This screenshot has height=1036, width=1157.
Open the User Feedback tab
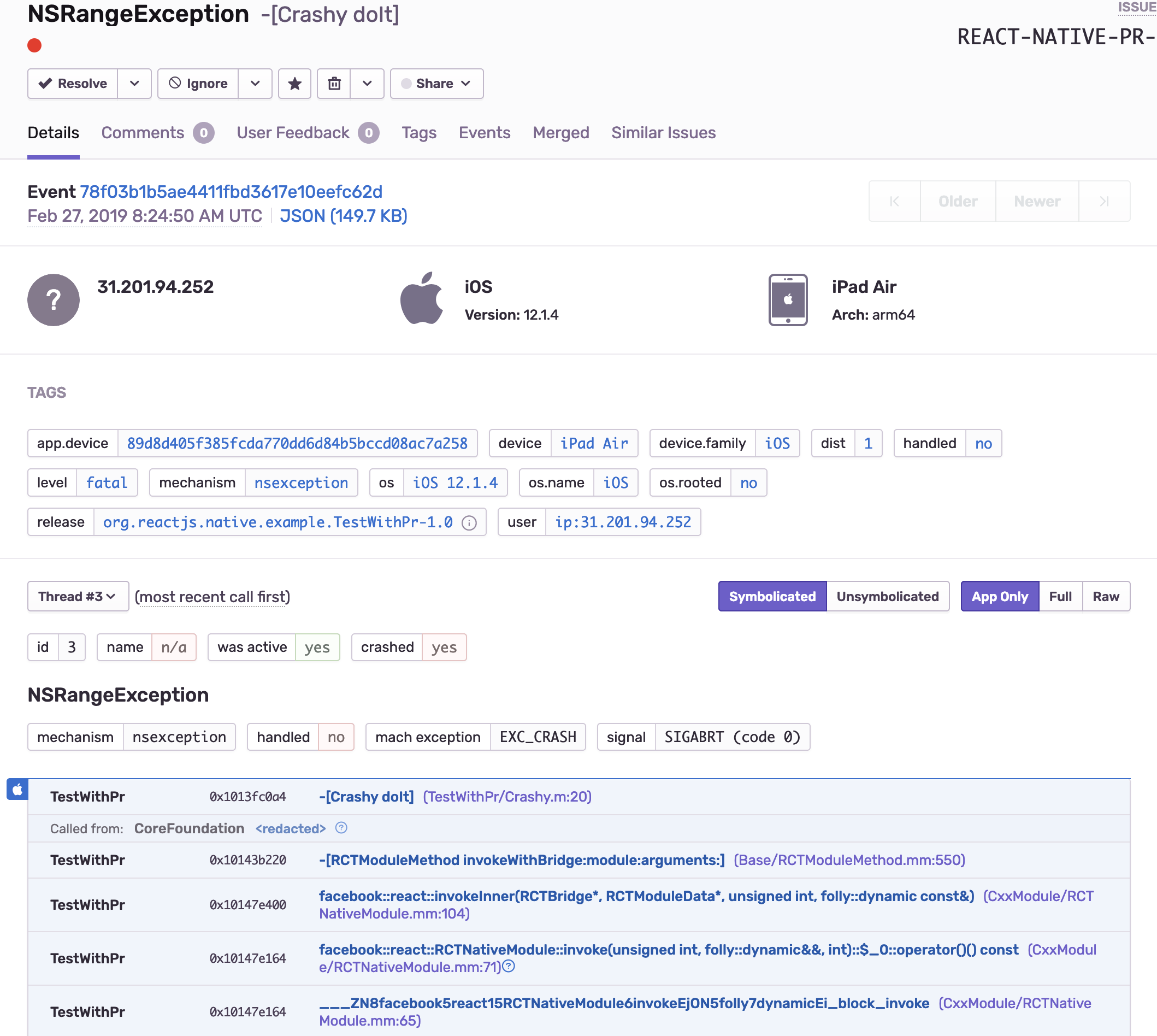[308, 133]
